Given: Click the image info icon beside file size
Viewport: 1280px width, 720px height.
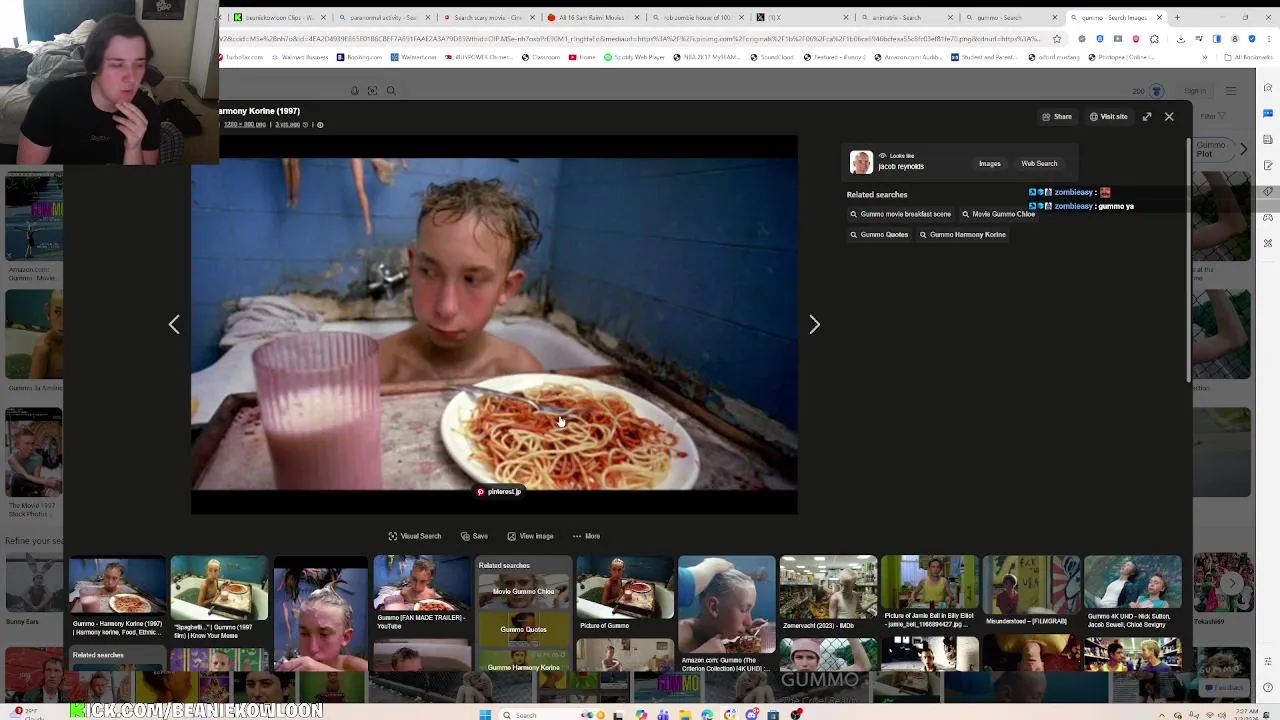Looking at the screenshot, I should pos(320,125).
